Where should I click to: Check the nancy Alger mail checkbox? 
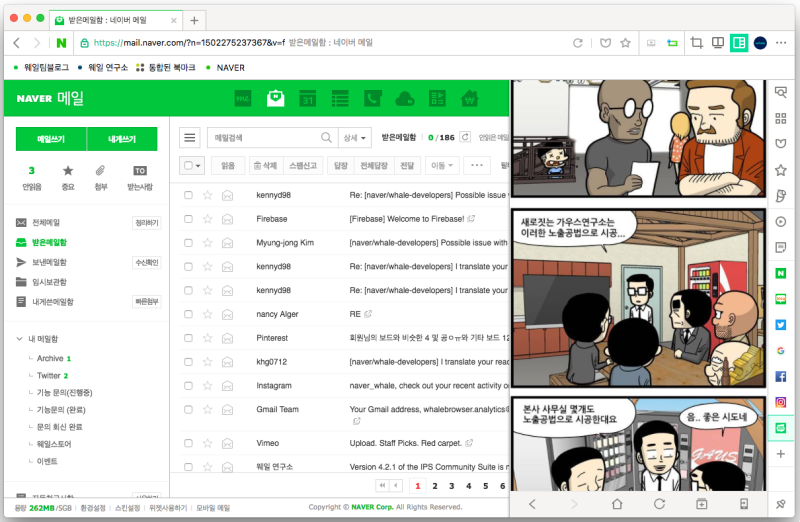coord(188,314)
